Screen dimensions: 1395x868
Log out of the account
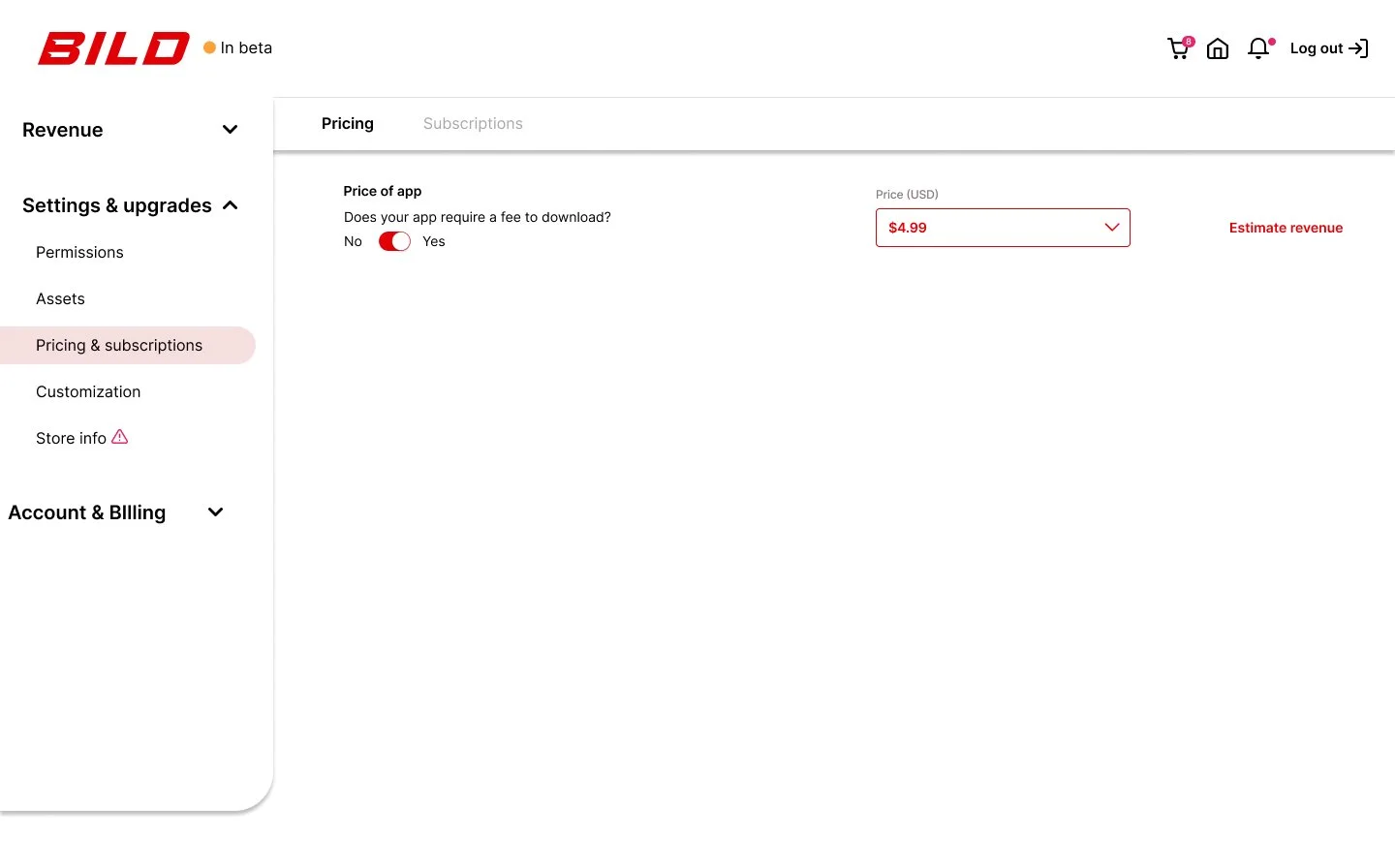[x=1317, y=47]
